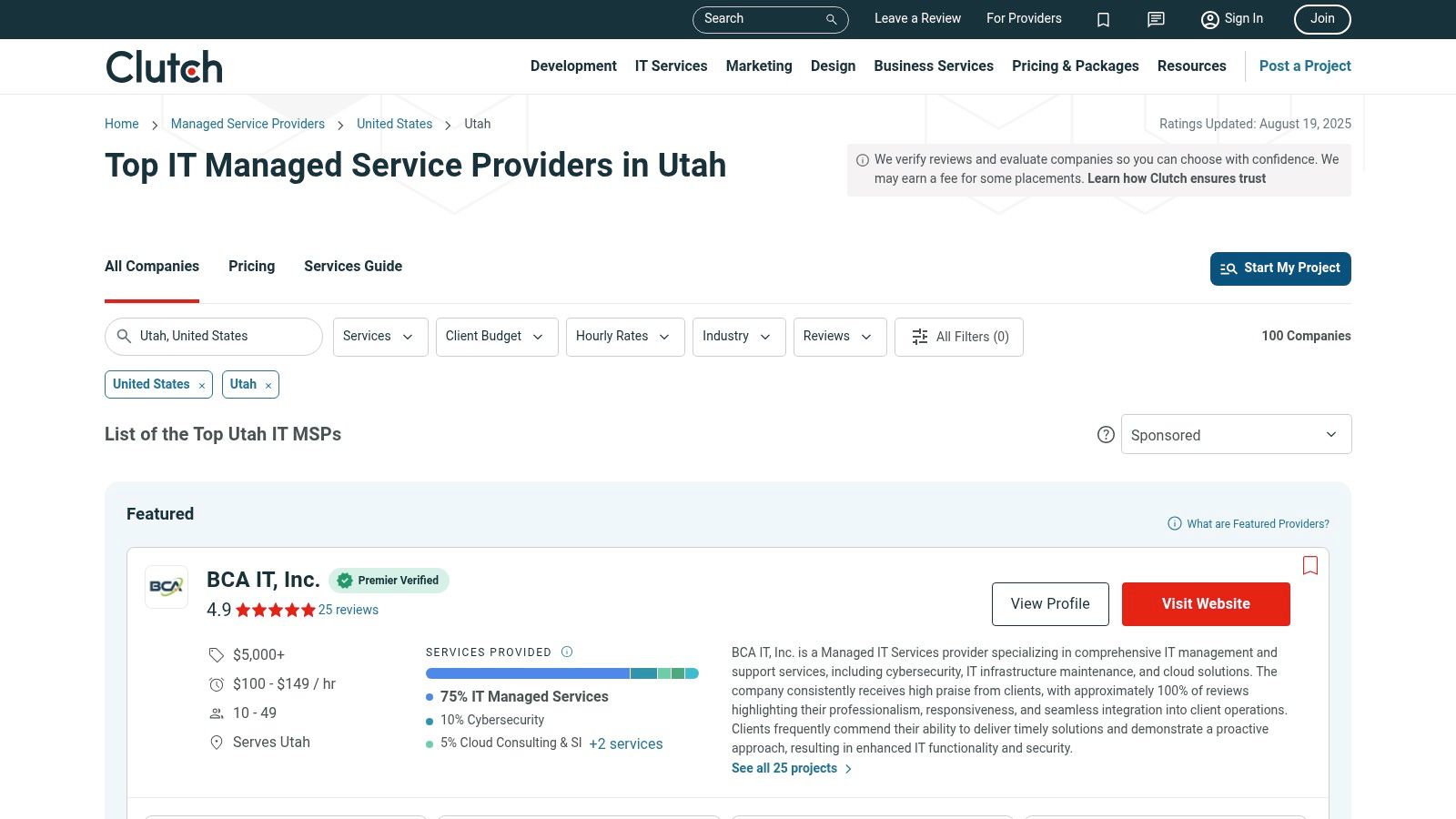Screen dimensions: 1456x819
Task: Go to Home breadcrumb
Action: click(122, 124)
